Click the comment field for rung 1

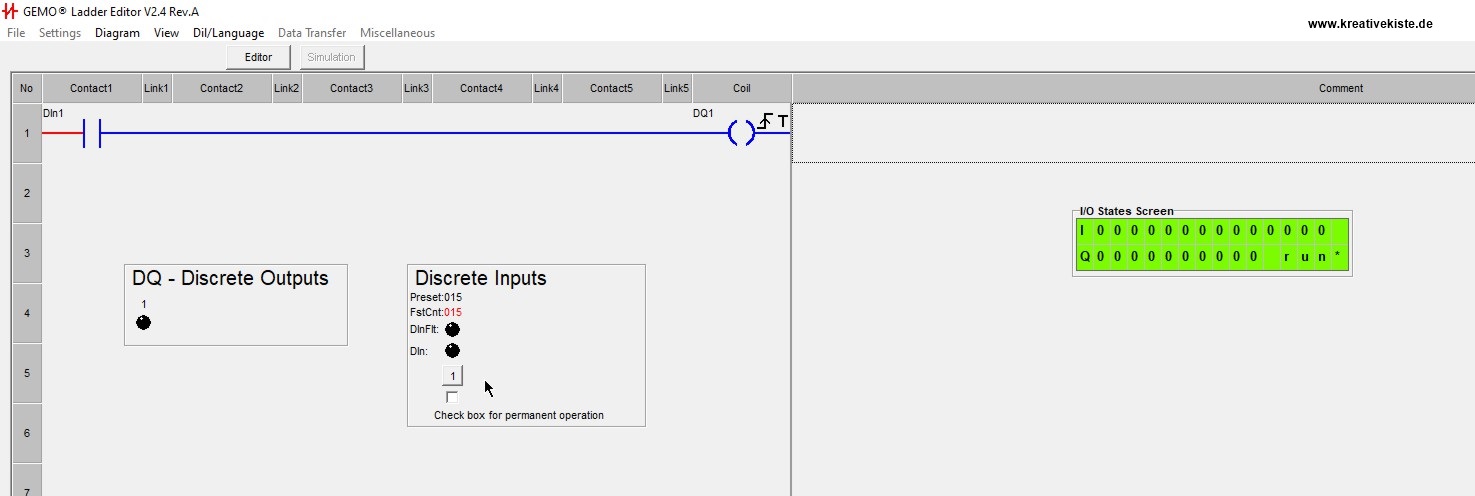[1133, 133]
